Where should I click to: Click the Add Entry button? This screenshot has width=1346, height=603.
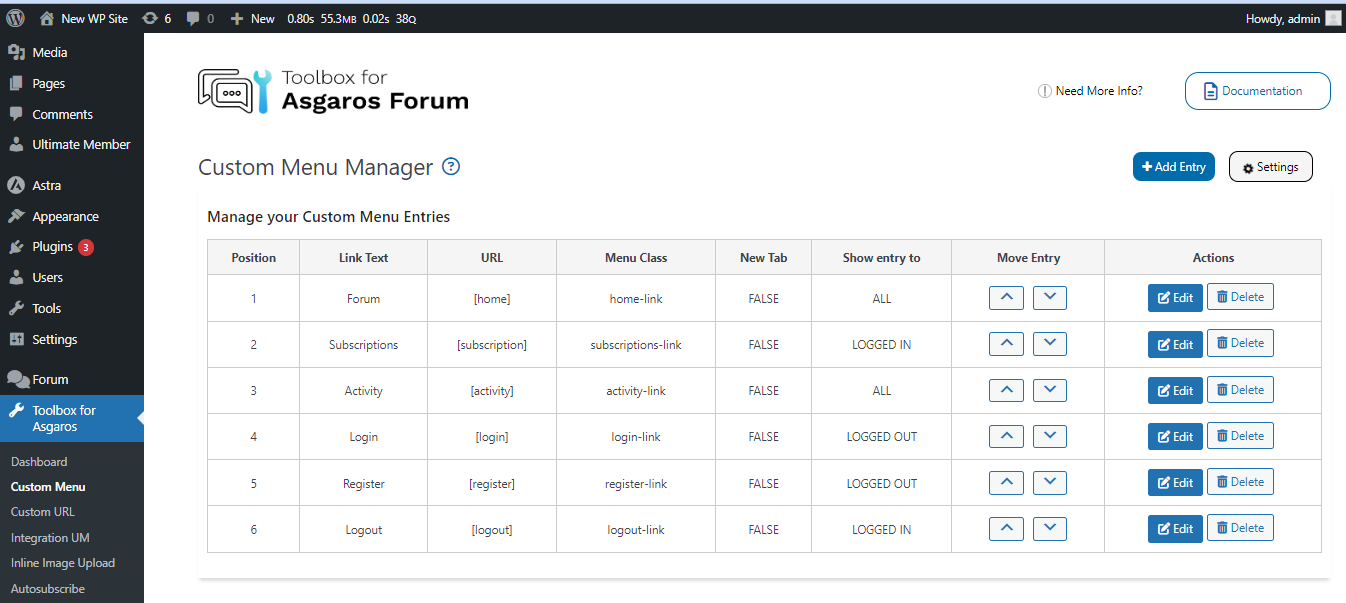click(1174, 167)
